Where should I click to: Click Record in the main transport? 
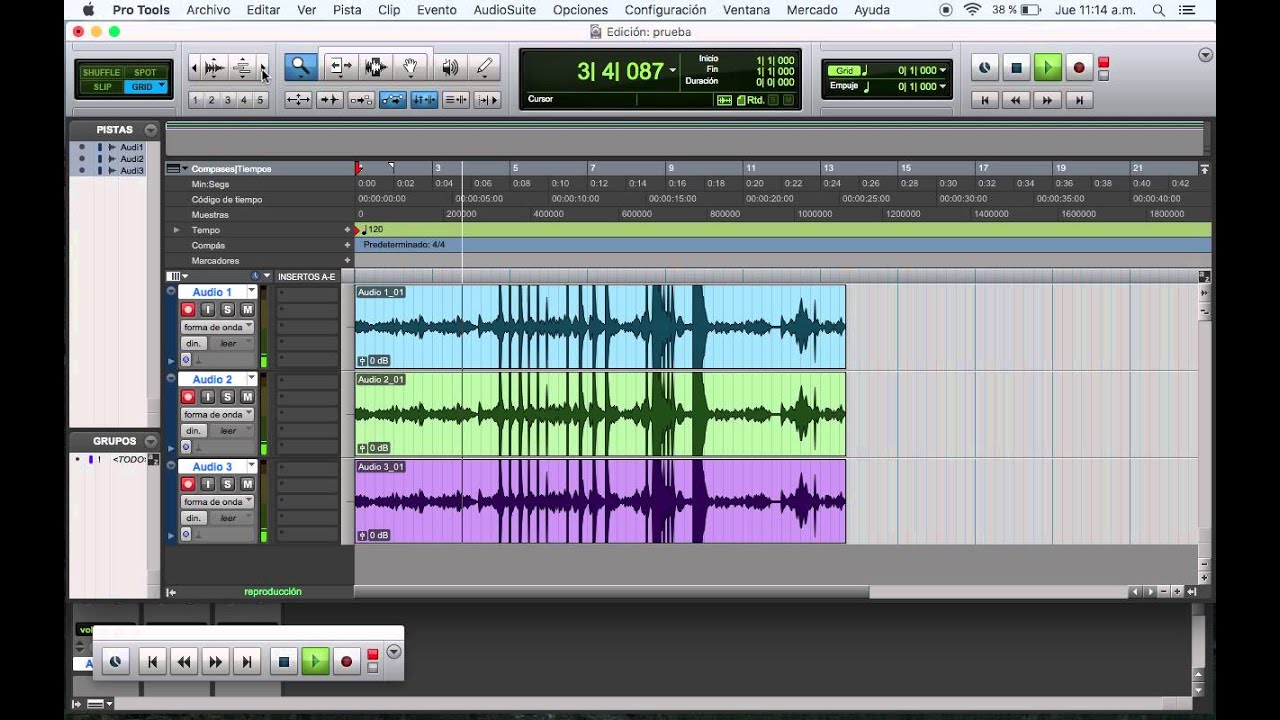(1078, 68)
